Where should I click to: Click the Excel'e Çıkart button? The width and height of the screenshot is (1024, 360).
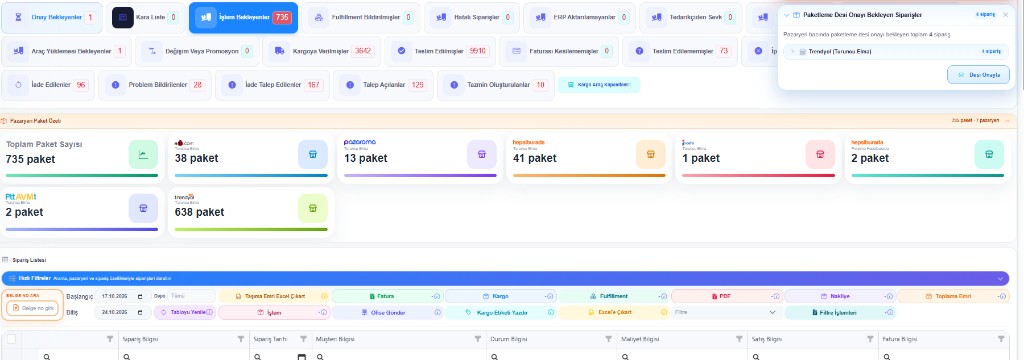coord(613,312)
